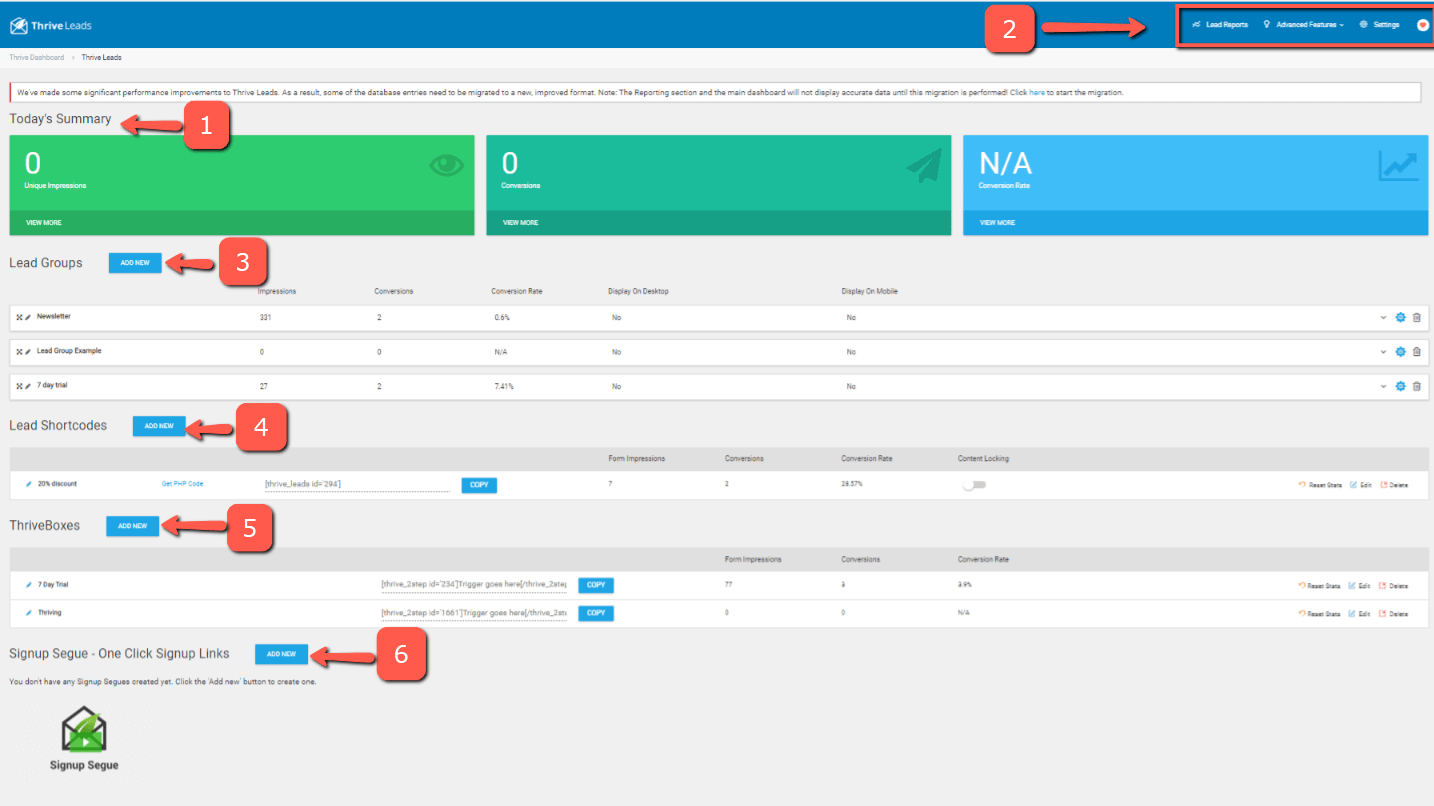Click the move arrows icon beside 7 day trial
The width and height of the screenshot is (1434, 806).
[19, 385]
